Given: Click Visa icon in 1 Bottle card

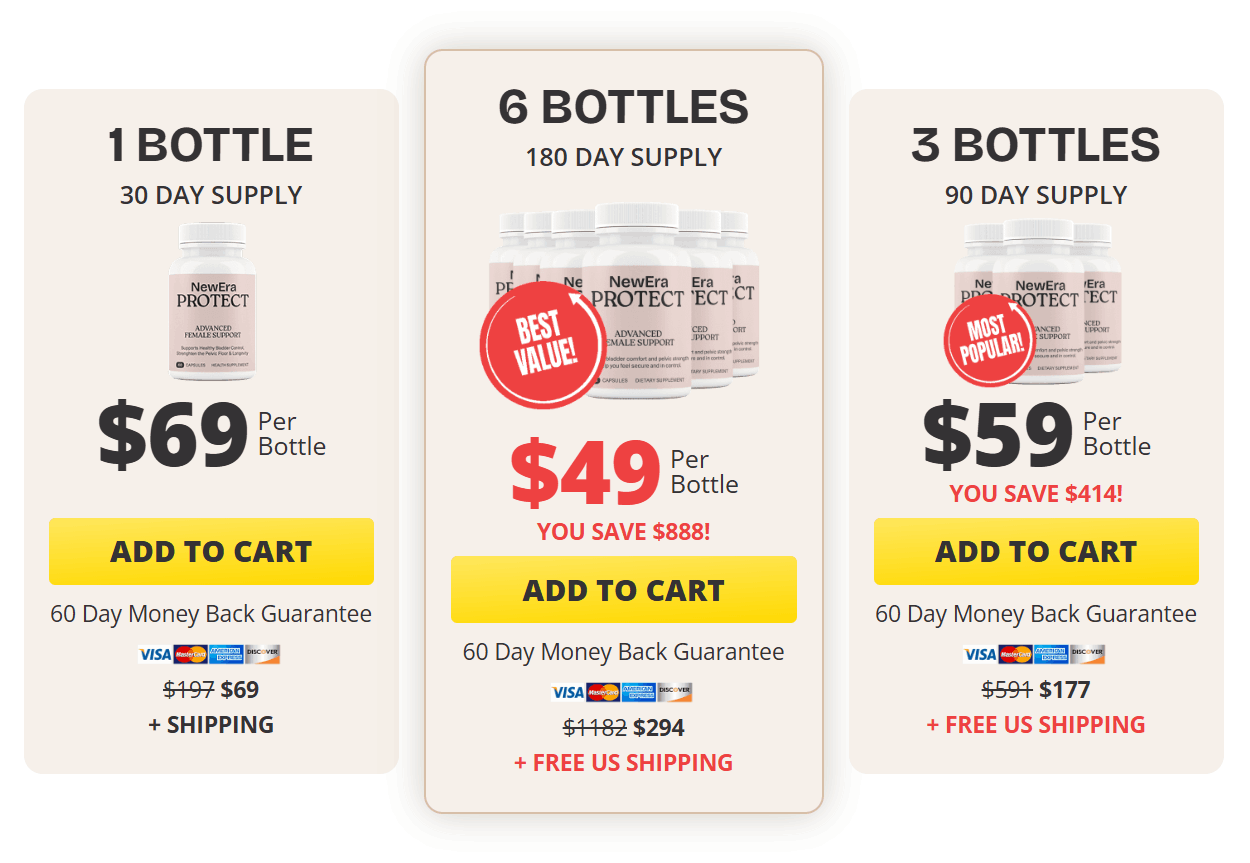Looking at the screenshot, I should [155, 654].
